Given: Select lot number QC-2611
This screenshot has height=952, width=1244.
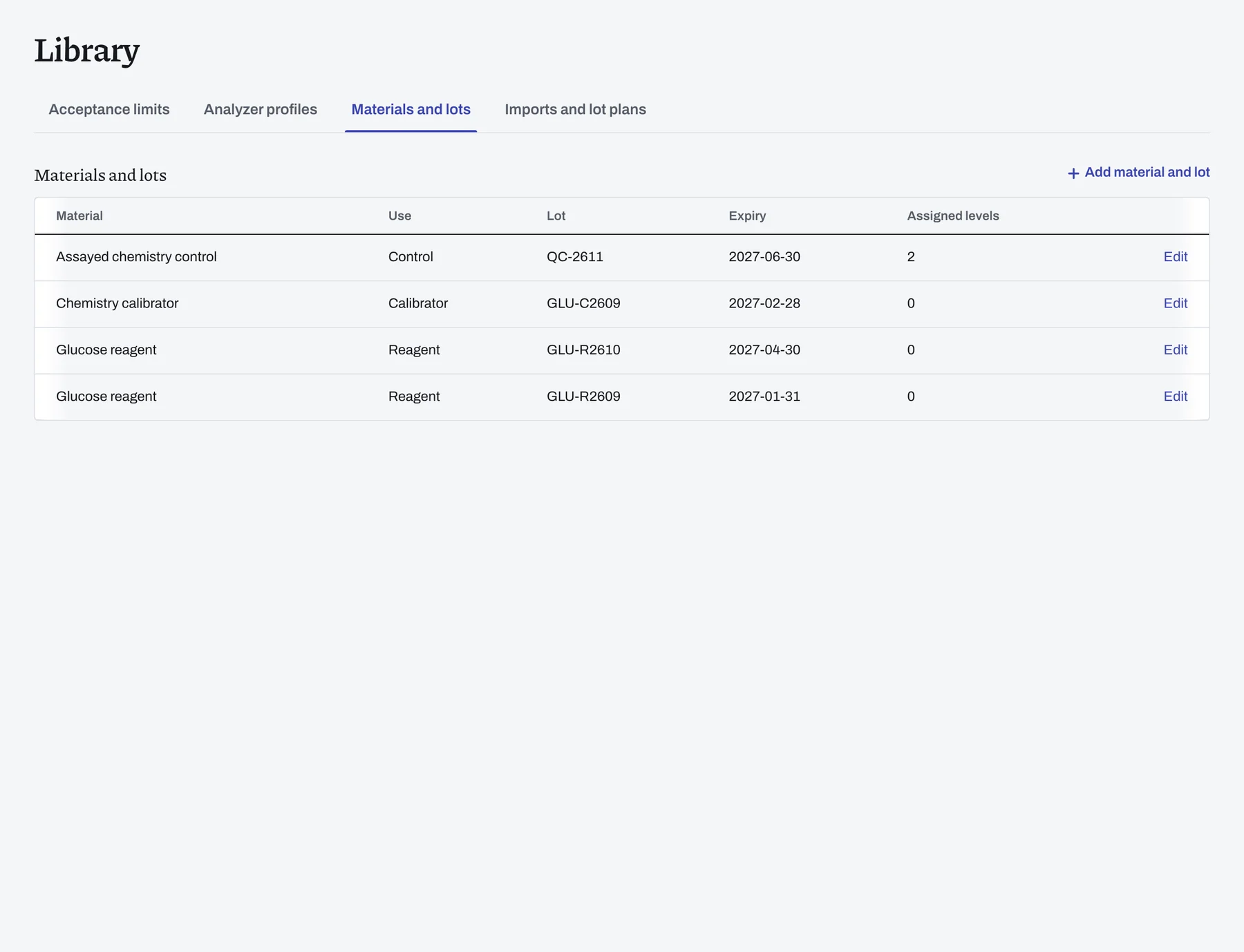Looking at the screenshot, I should pos(575,257).
